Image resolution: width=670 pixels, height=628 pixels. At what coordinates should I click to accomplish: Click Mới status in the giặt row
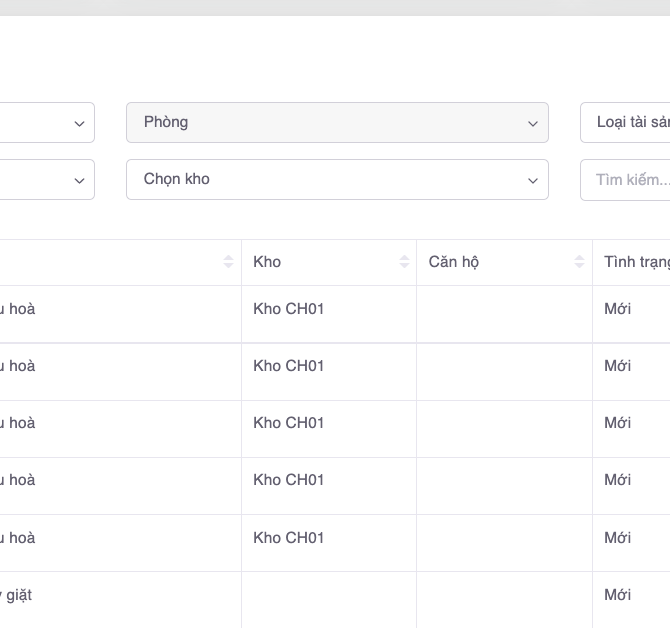tap(618, 595)
